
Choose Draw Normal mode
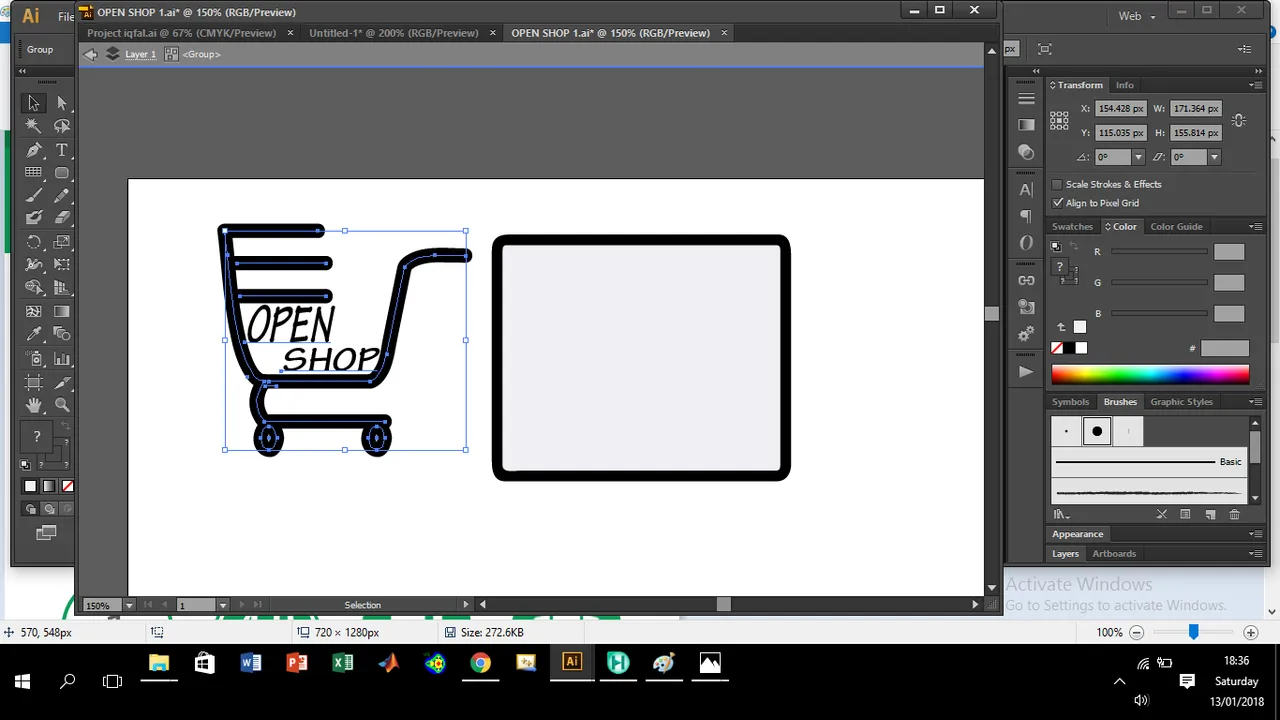pos(31,509)
